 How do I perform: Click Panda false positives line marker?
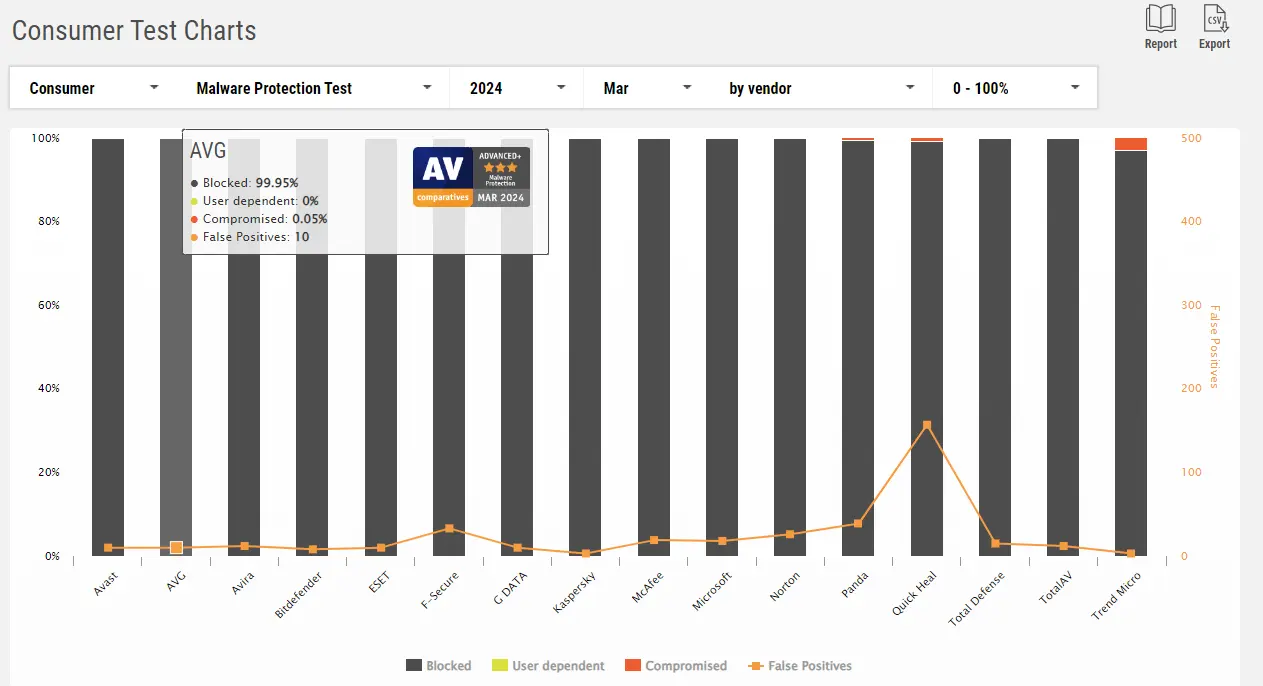point(858,523)
